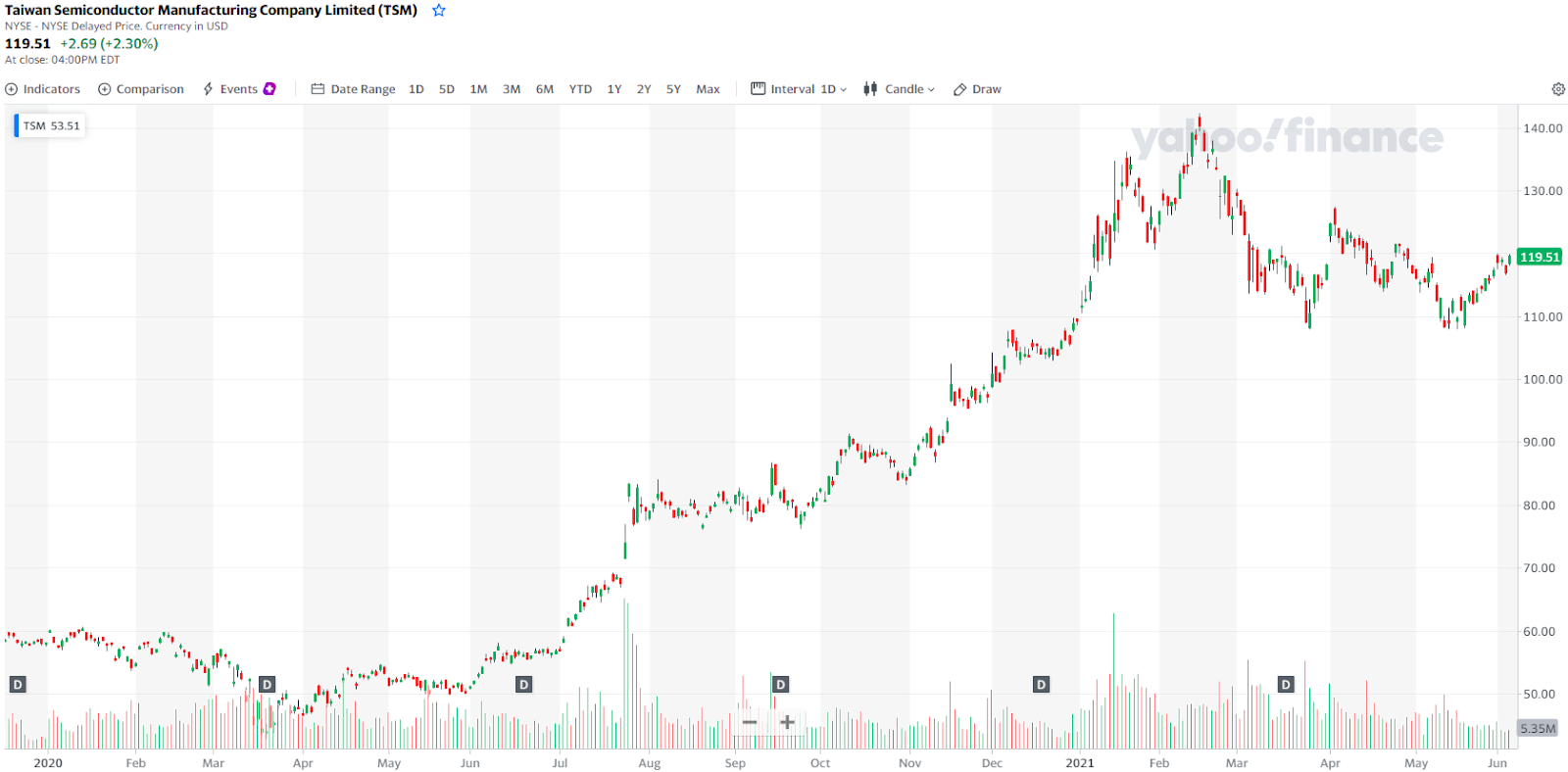Select the 1M date range
This screenshot has width=1568, height=772.
point(479,89)
